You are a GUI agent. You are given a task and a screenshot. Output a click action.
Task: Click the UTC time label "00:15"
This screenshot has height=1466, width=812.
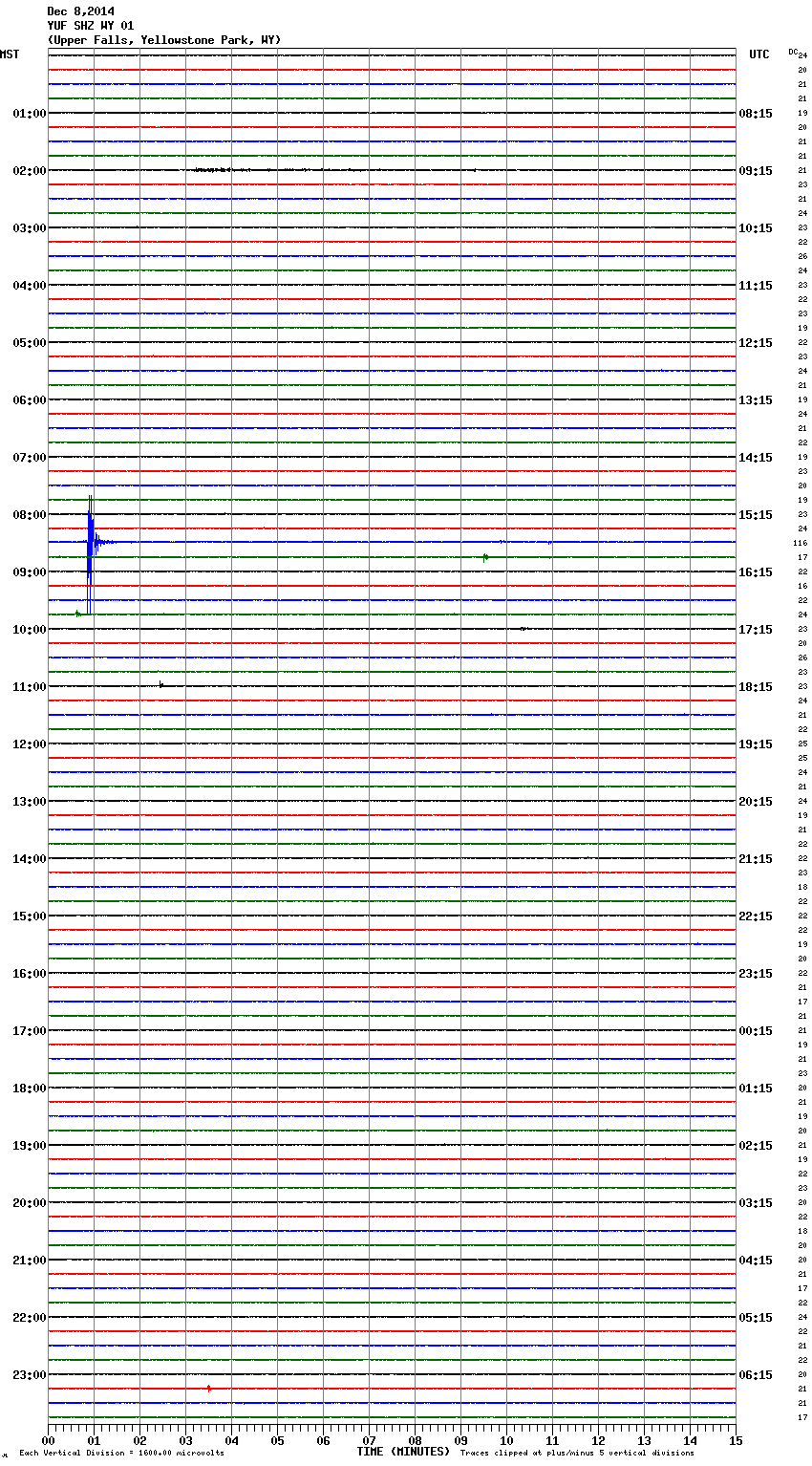click(x=756, y=1031)
